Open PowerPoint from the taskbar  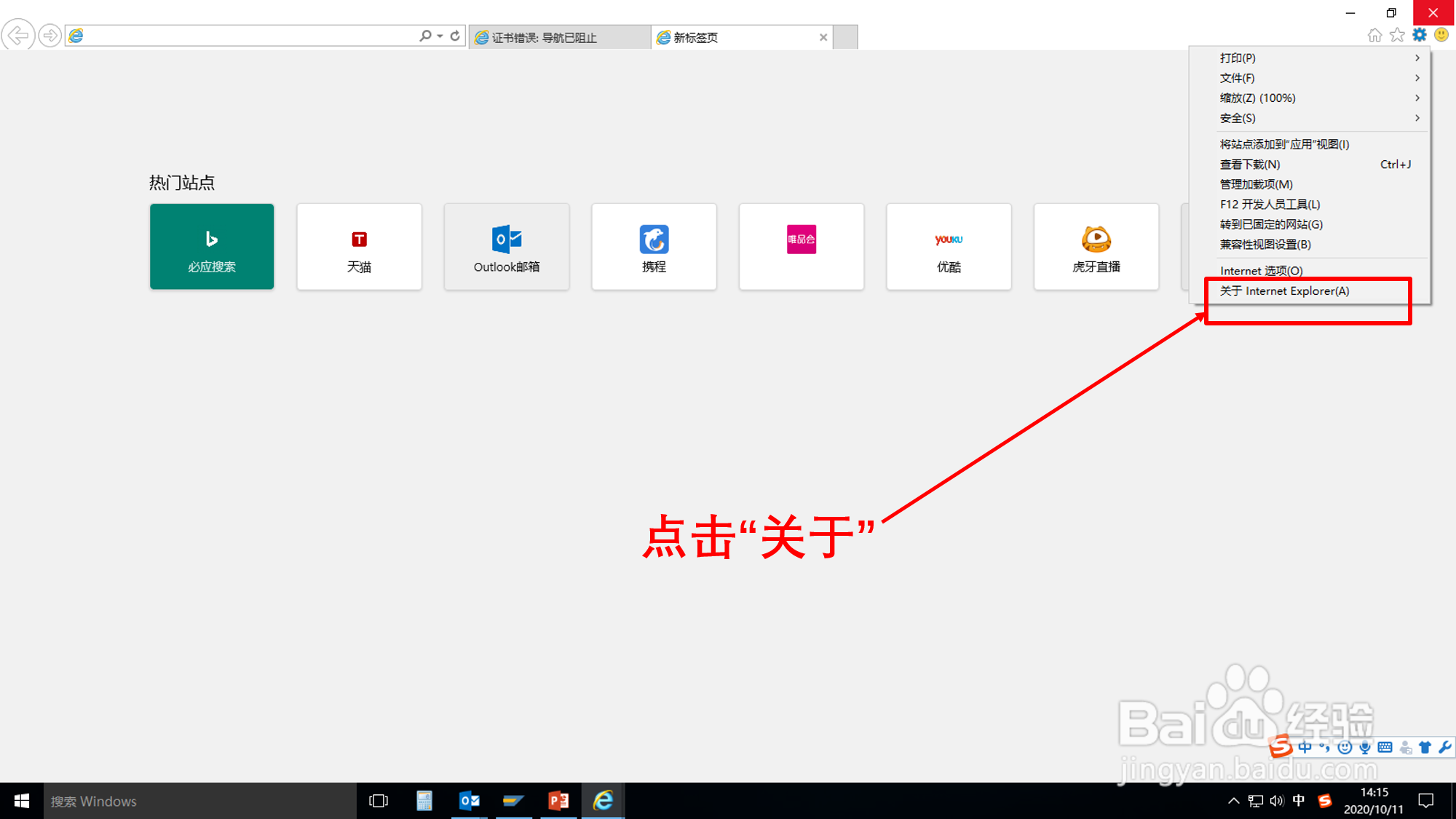[558, 801]
